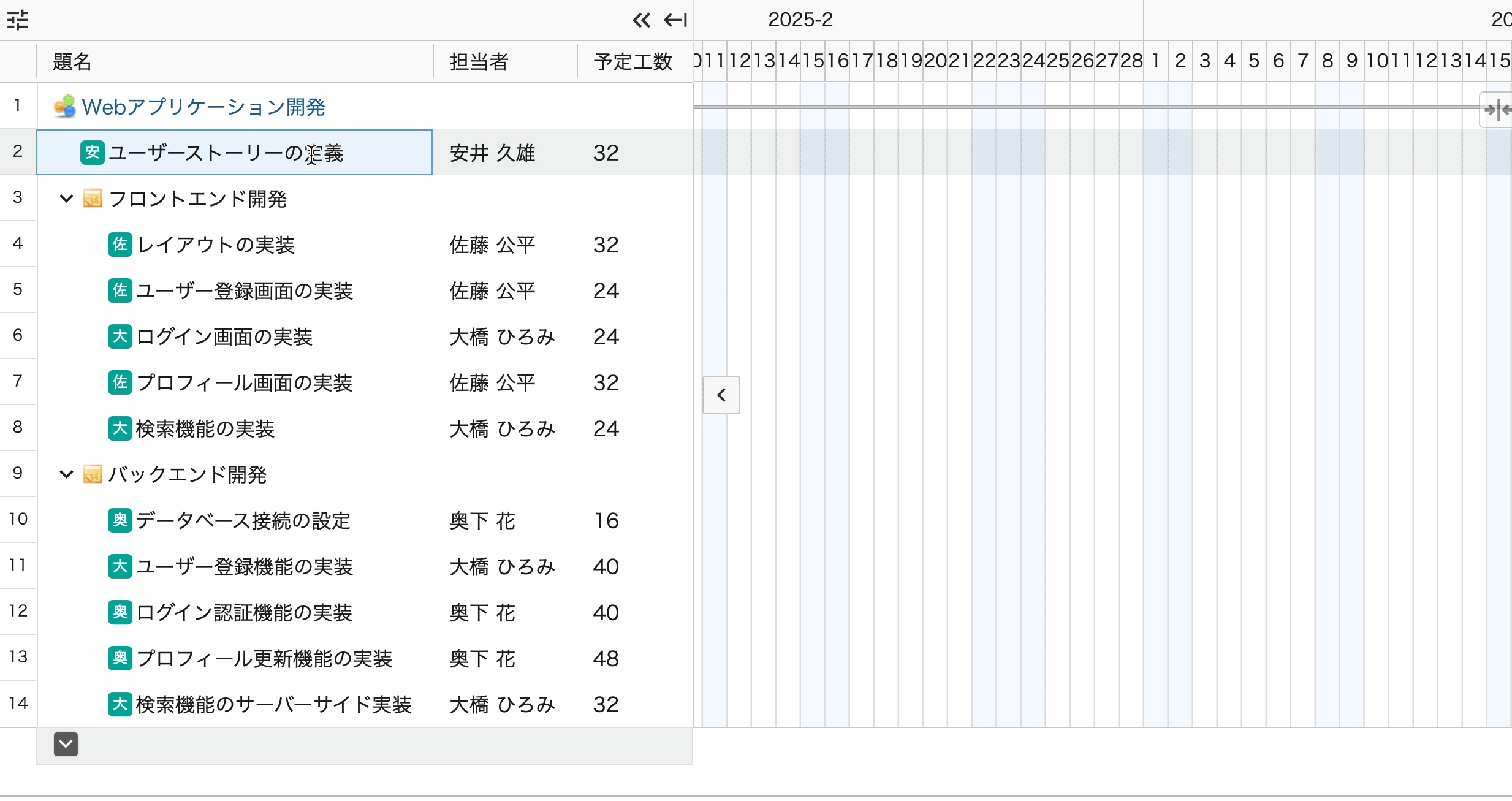Image resolution: width=1512 pixels, height=801 pixels.
Task: Collapse the バックエンド開発 group
Action: coord(66,474)
